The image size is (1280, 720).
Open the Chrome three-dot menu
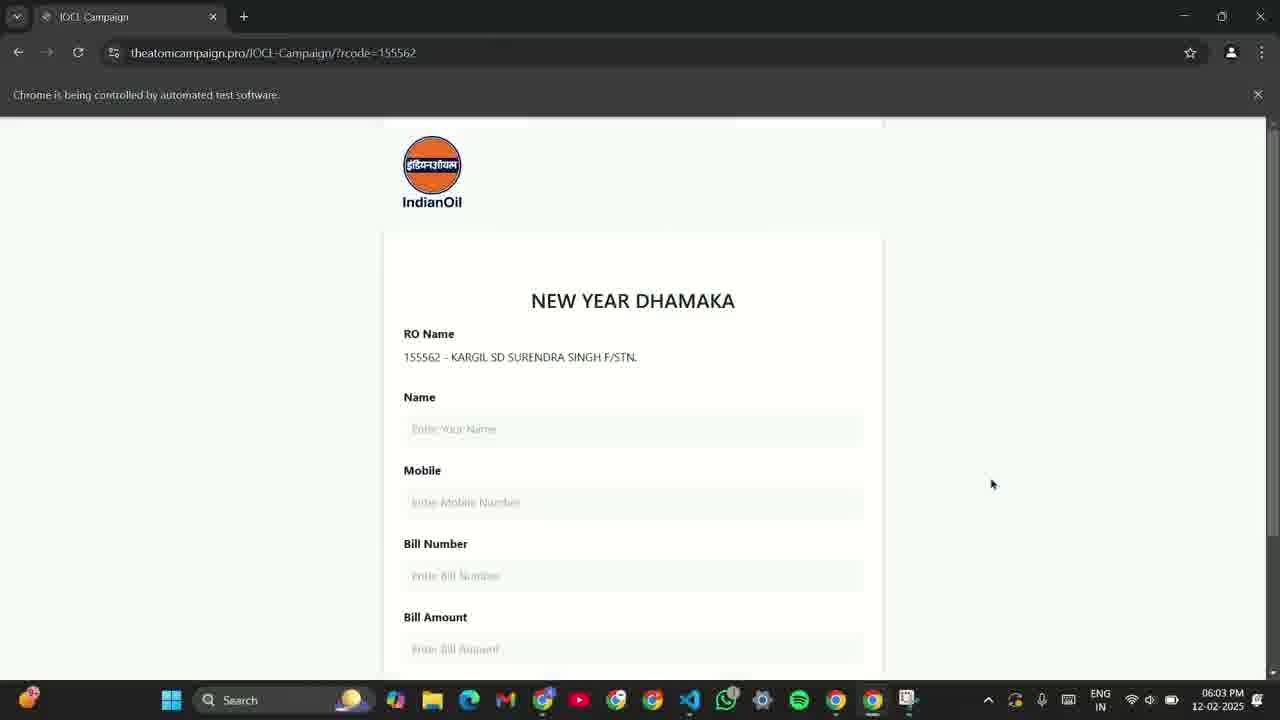tap(1261, 53)
